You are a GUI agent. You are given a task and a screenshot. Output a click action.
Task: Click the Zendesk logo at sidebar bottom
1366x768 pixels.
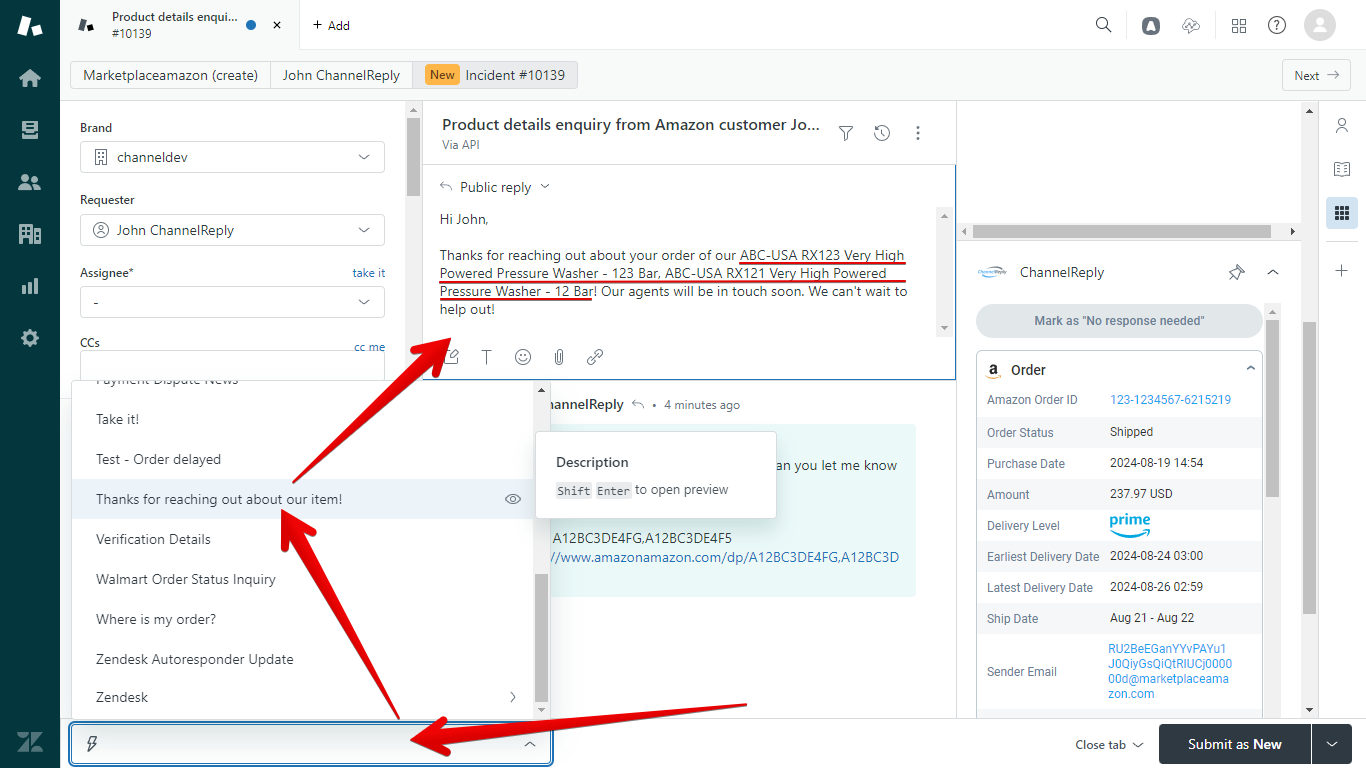click(x=30, y=742)
